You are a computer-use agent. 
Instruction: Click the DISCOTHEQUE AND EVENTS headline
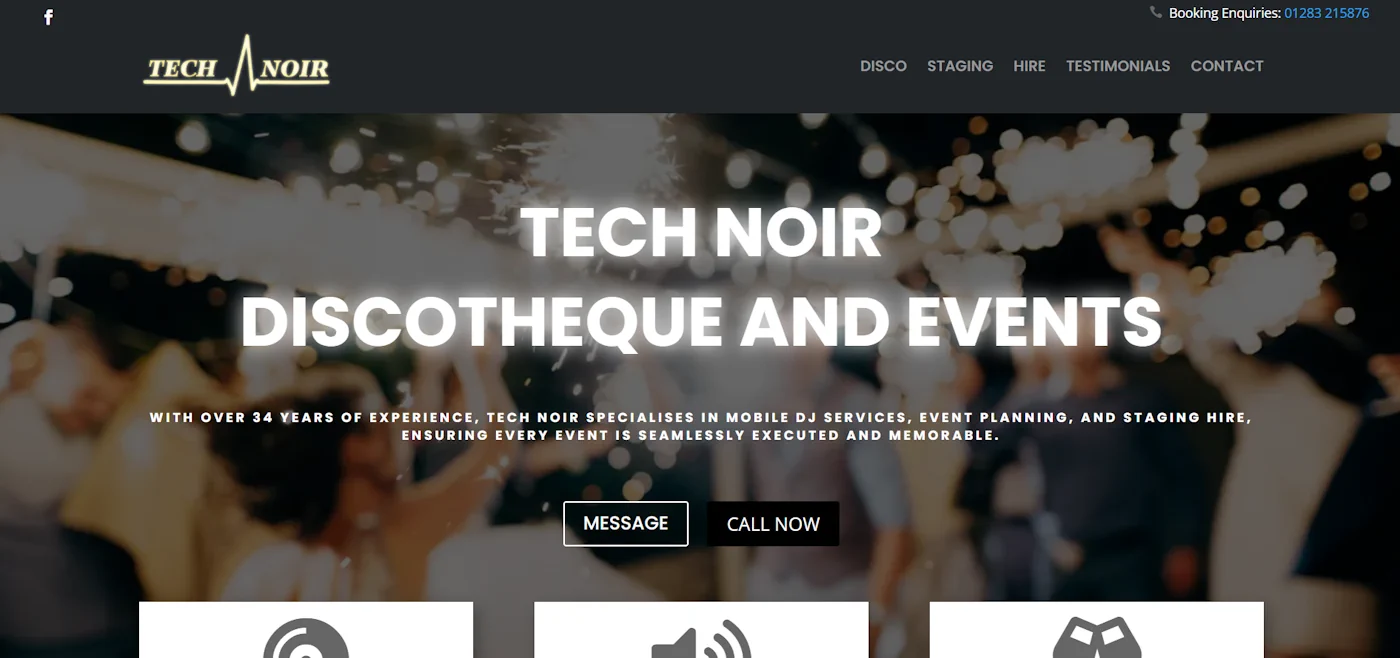pyautogui.click(x=701, y=323)
